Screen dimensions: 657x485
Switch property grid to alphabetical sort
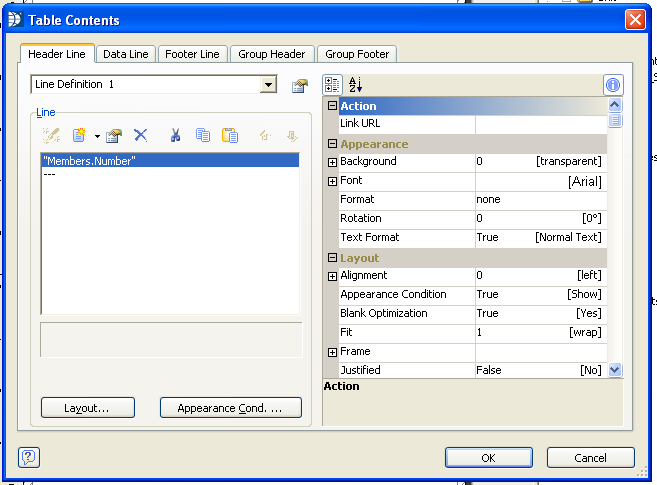[356, 85]
